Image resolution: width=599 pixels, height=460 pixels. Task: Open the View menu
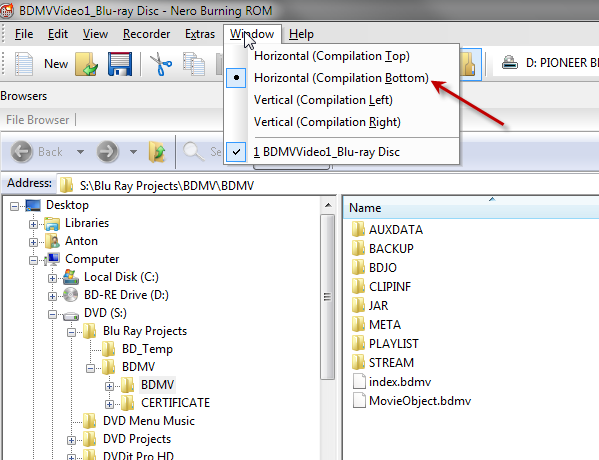(x=95, y=34)
